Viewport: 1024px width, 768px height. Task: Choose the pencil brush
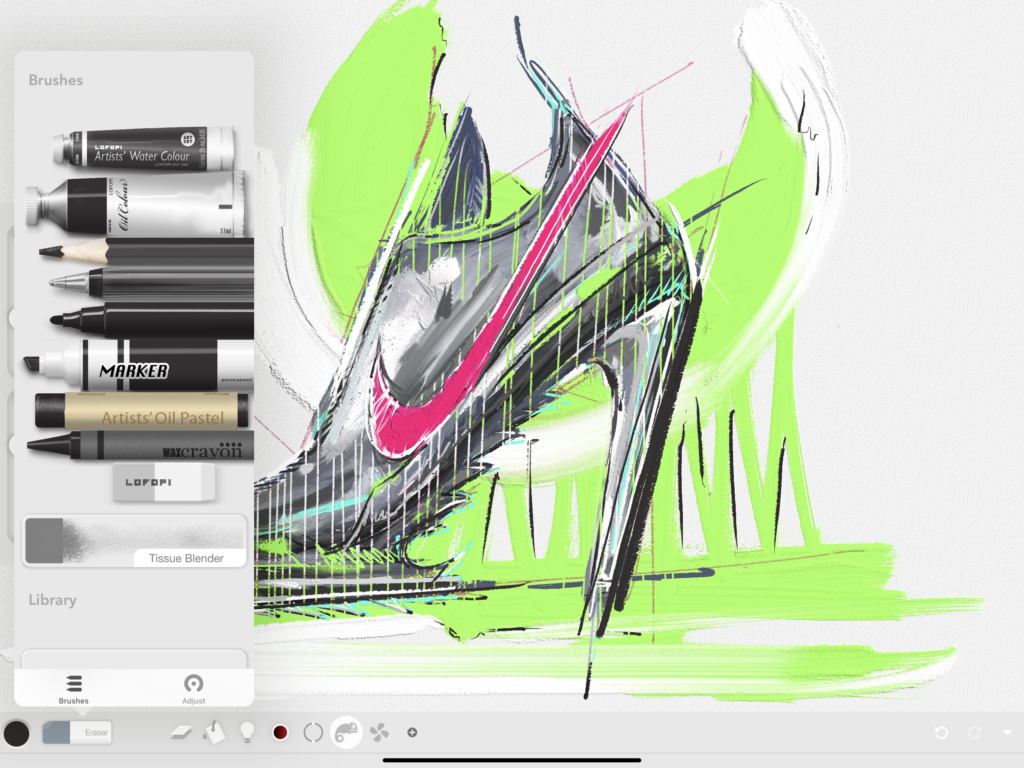click(146, 251)
